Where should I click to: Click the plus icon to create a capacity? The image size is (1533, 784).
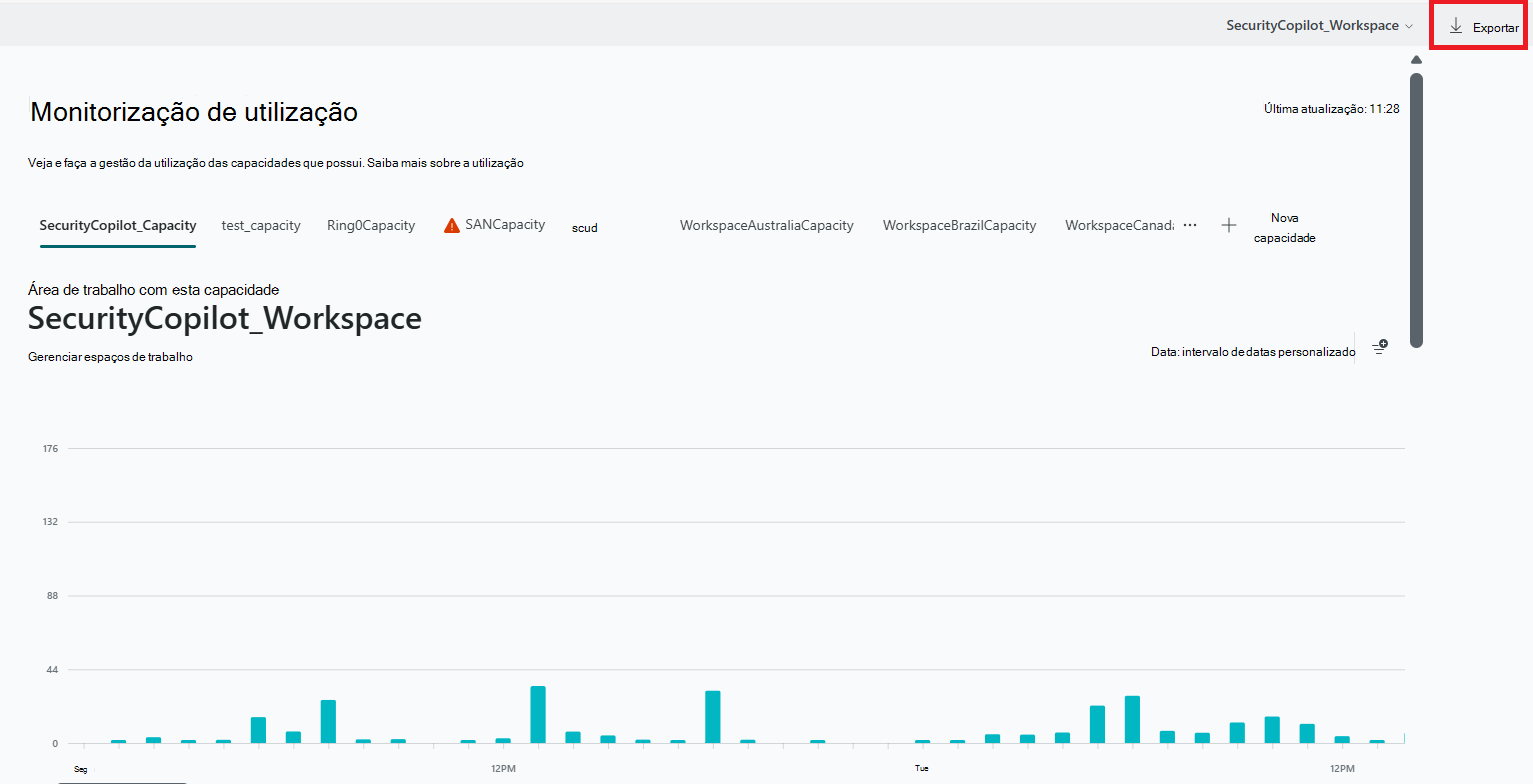click(1228, 225)
